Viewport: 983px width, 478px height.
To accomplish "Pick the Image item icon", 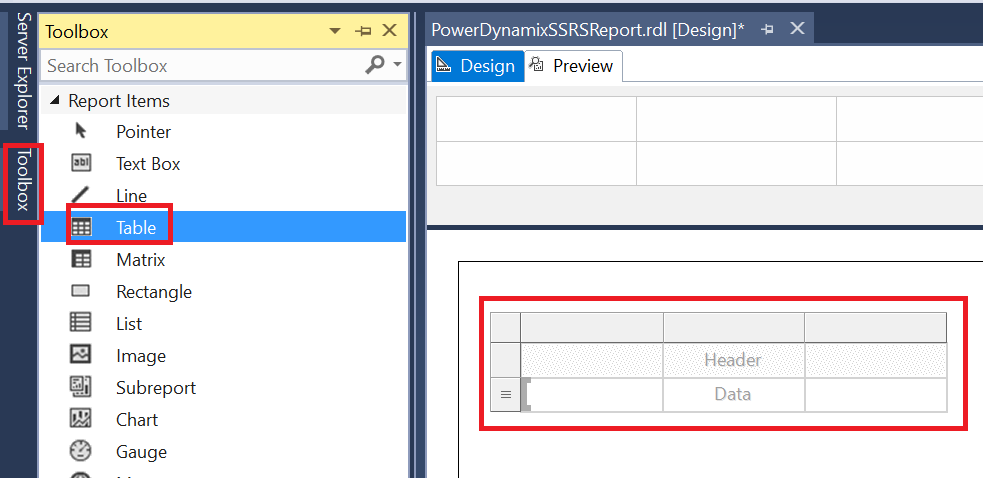I will 81,355.
